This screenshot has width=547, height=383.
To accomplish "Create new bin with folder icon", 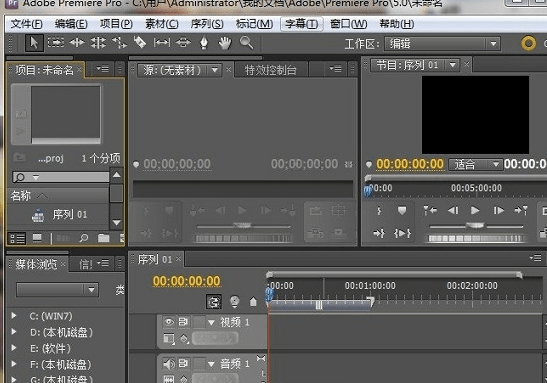I will 104,238.
